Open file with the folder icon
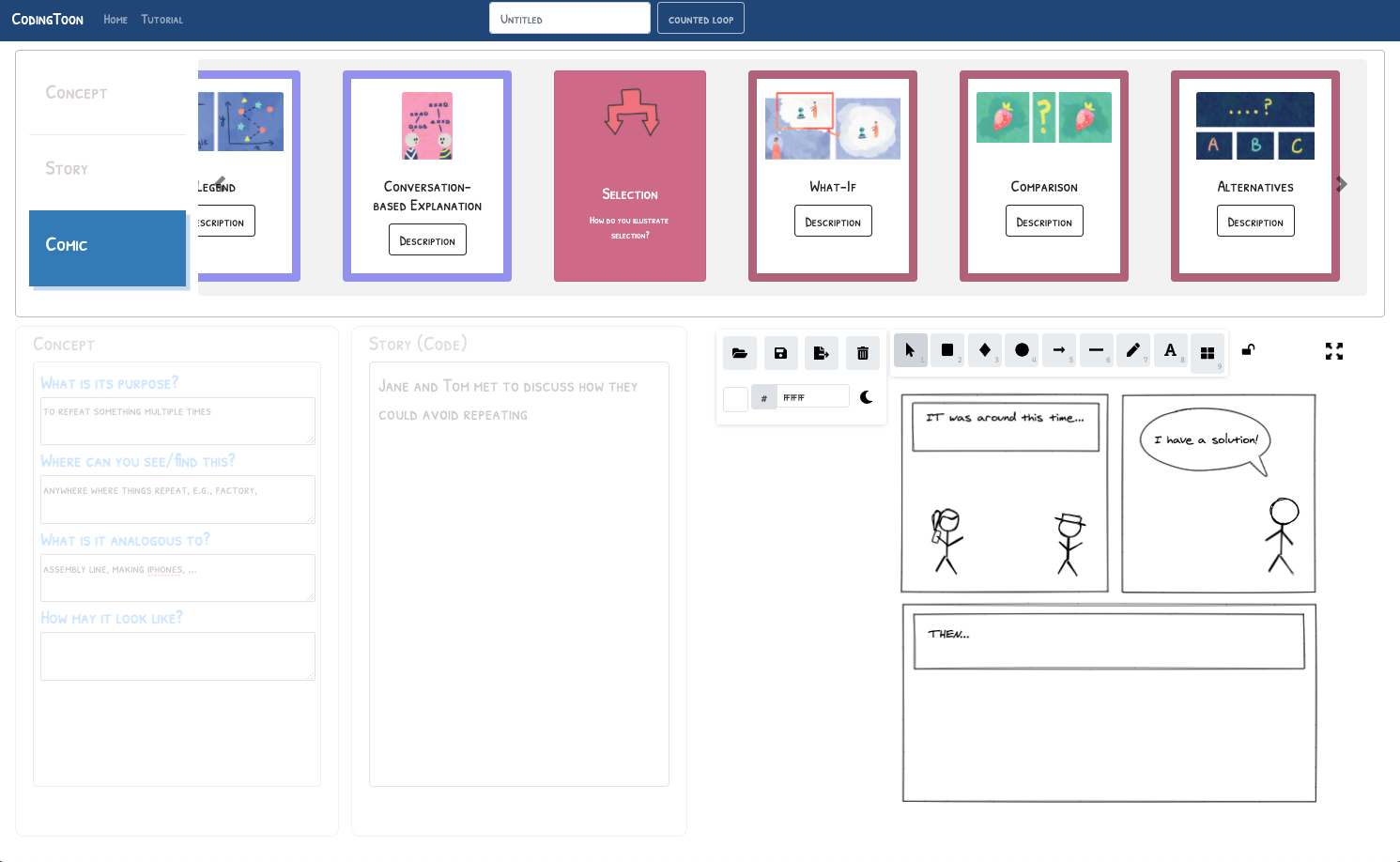 click(740, 353)
